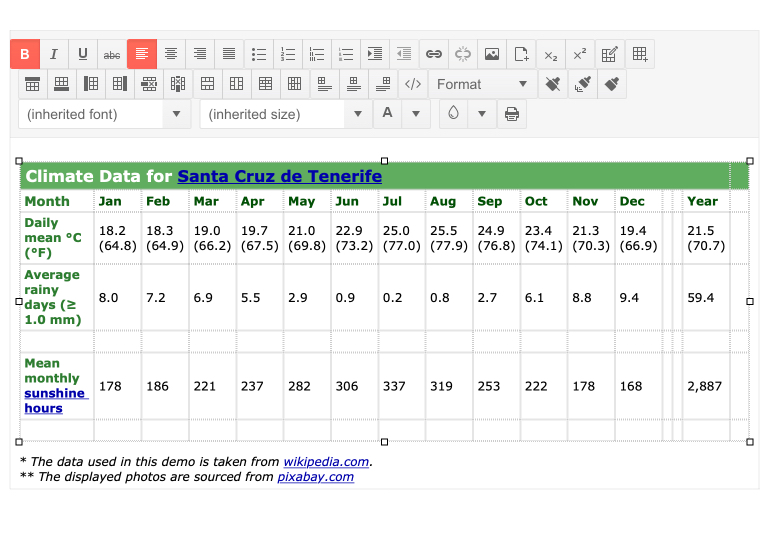The image size is (770, 549).
Task: Open the view HTML source icon
Action: point(412,84)
